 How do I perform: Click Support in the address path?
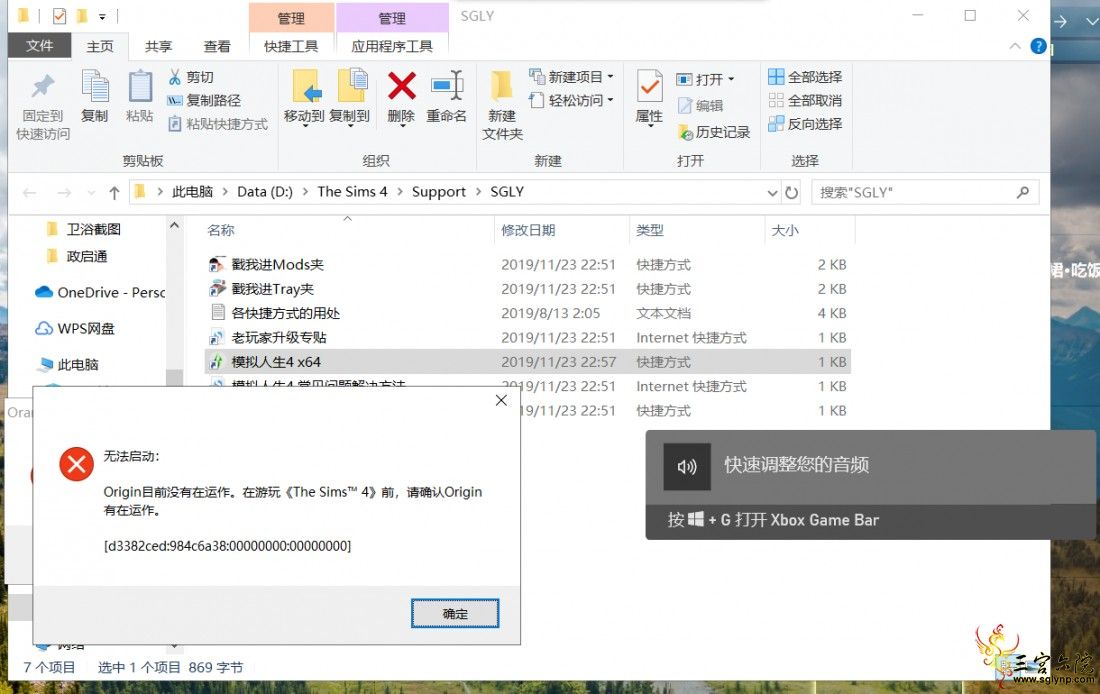[438, 192]
